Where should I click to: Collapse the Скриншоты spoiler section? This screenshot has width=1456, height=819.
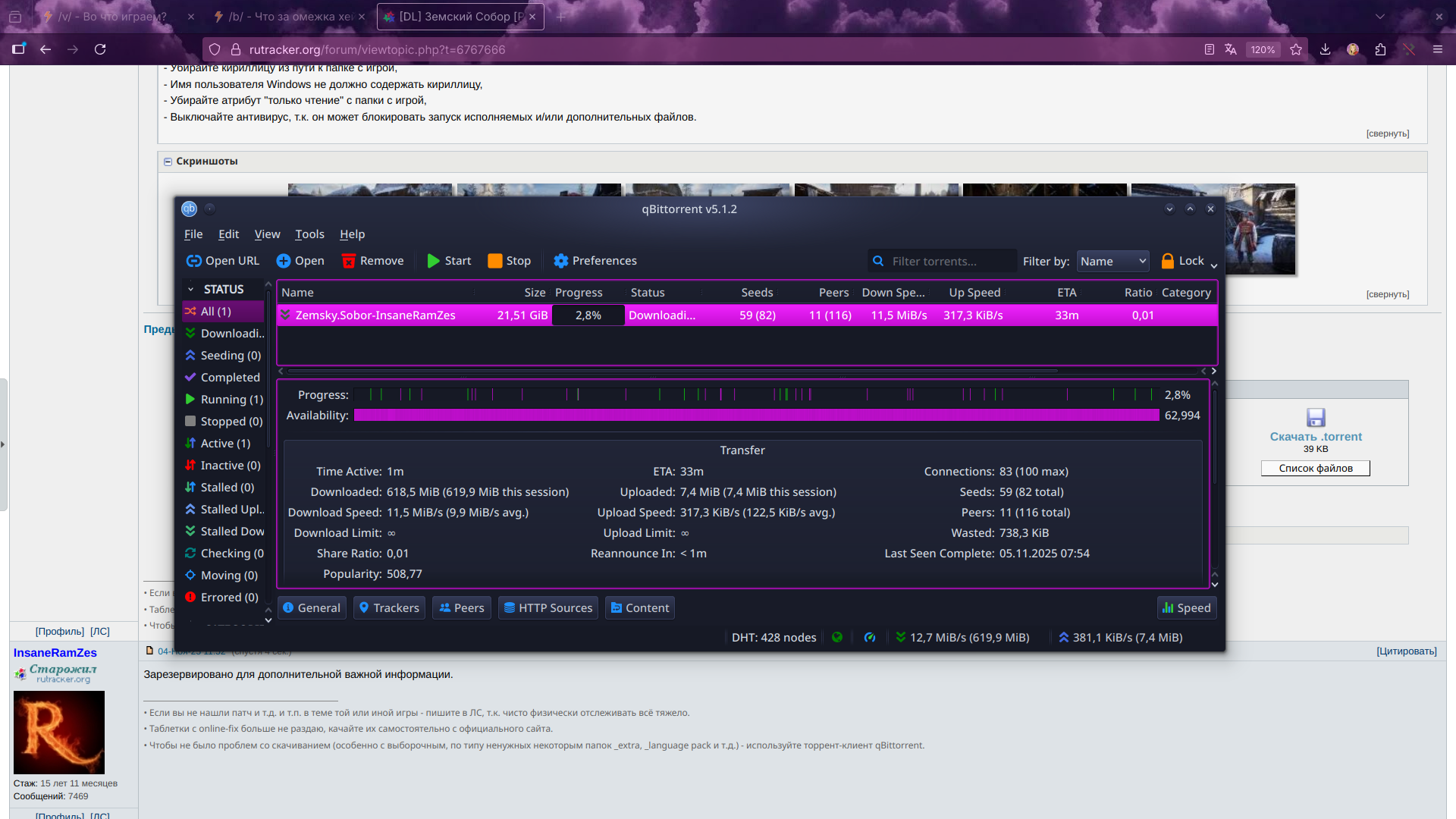(168, 162)
